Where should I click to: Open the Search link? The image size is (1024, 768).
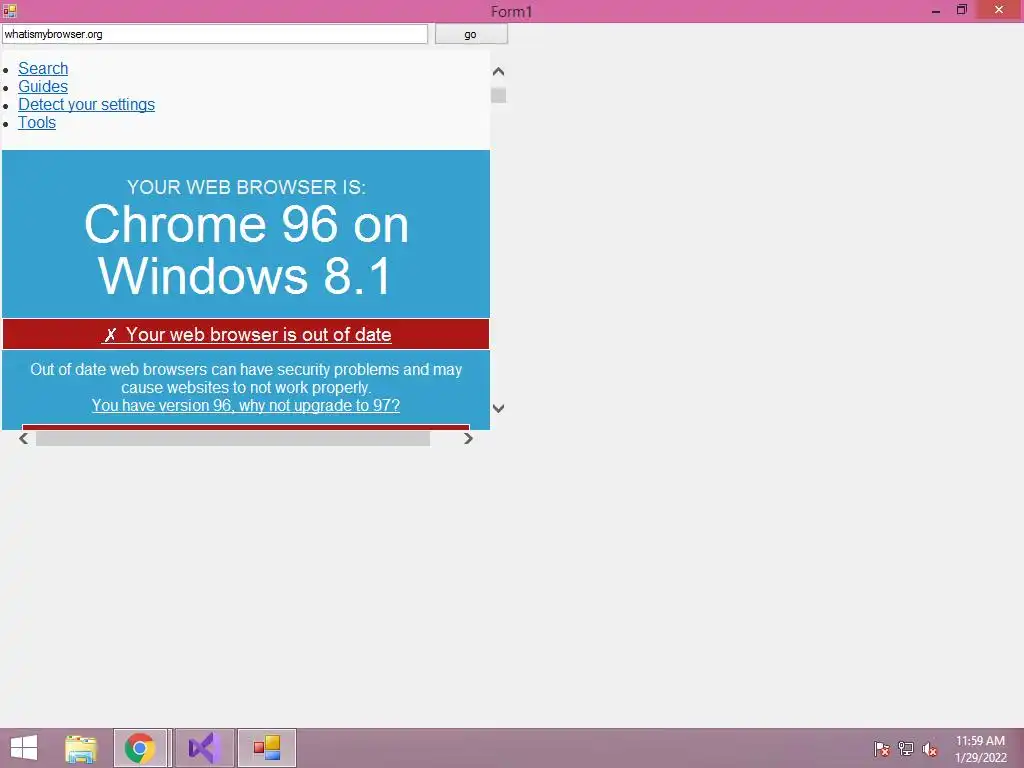43,69
